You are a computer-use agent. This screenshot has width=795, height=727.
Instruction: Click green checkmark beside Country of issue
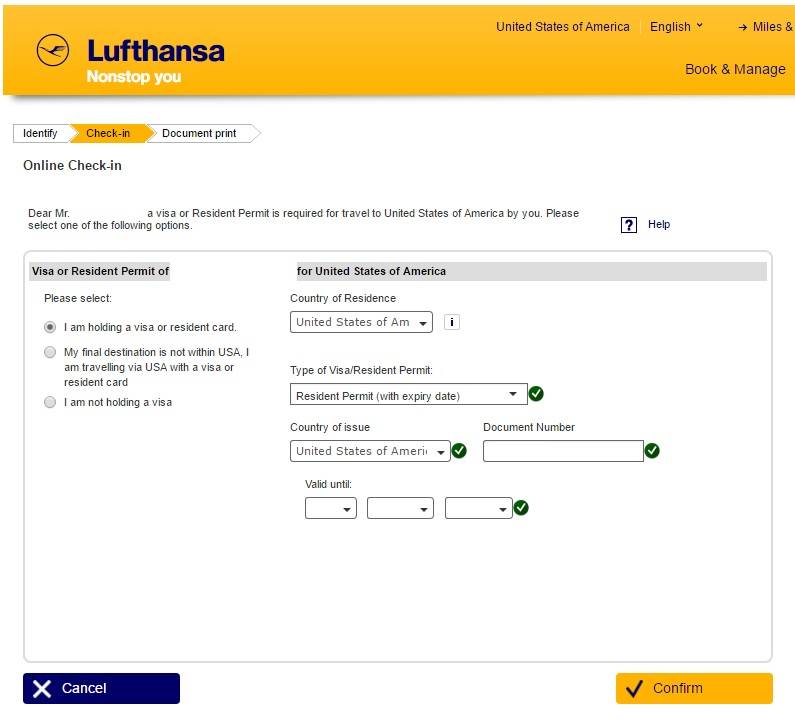click(x=459, y=451)
